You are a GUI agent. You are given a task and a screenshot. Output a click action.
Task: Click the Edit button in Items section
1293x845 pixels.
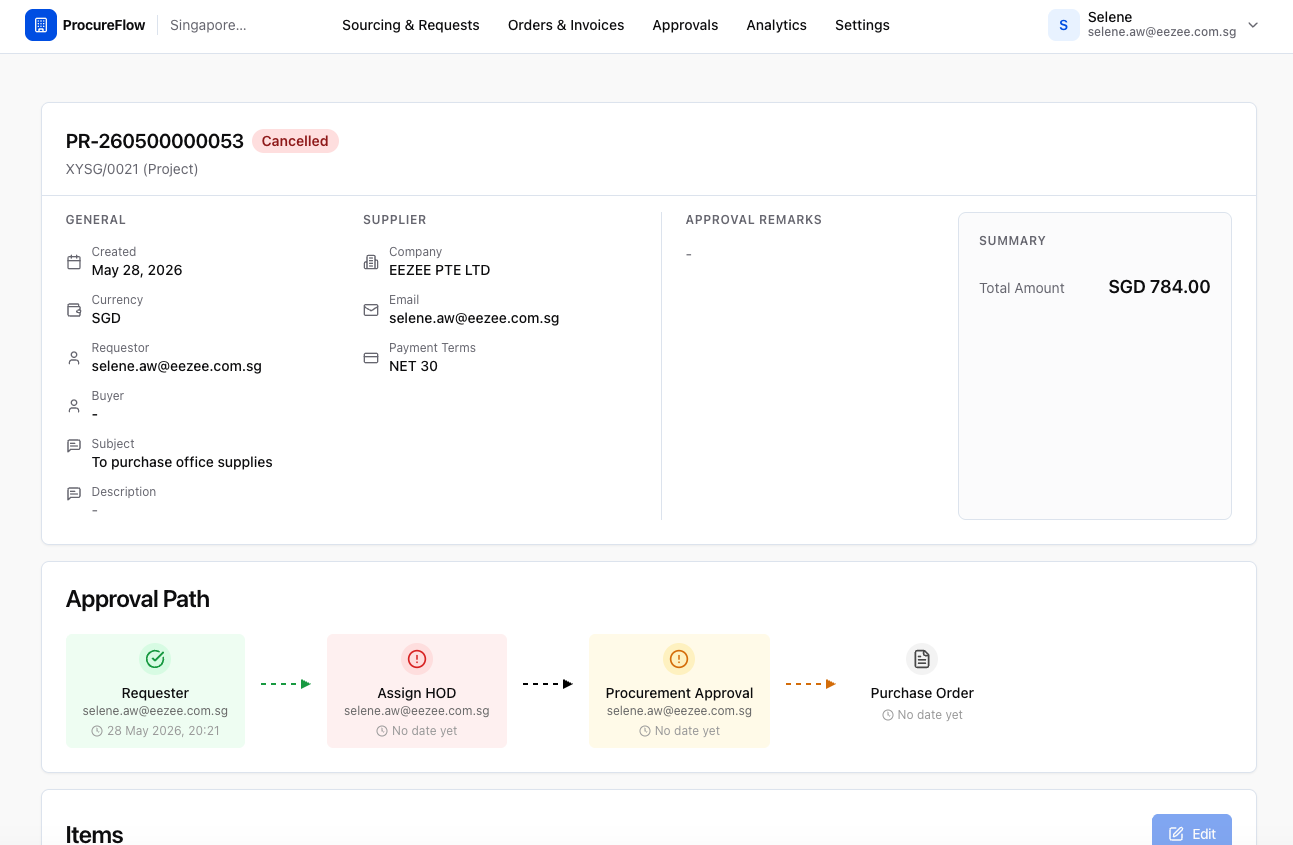coord(1192,833)
